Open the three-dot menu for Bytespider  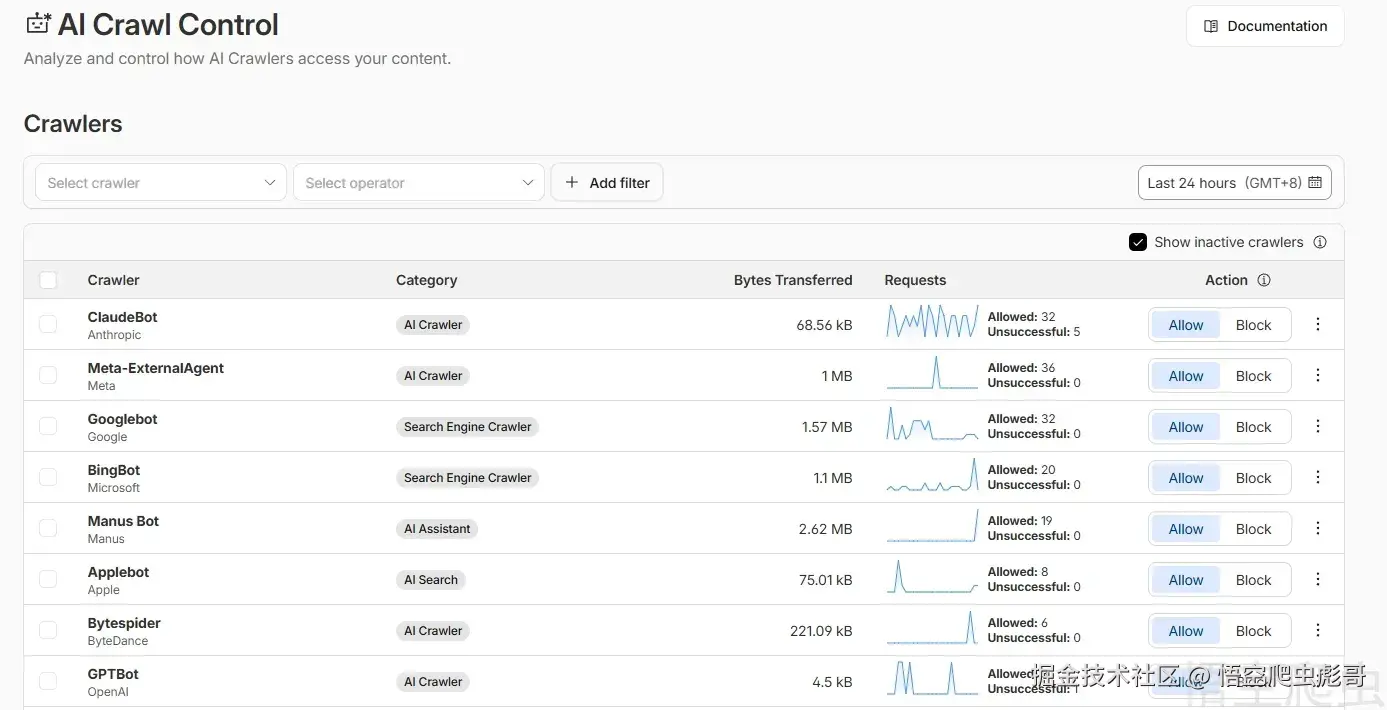click(x=1318, y=630)
